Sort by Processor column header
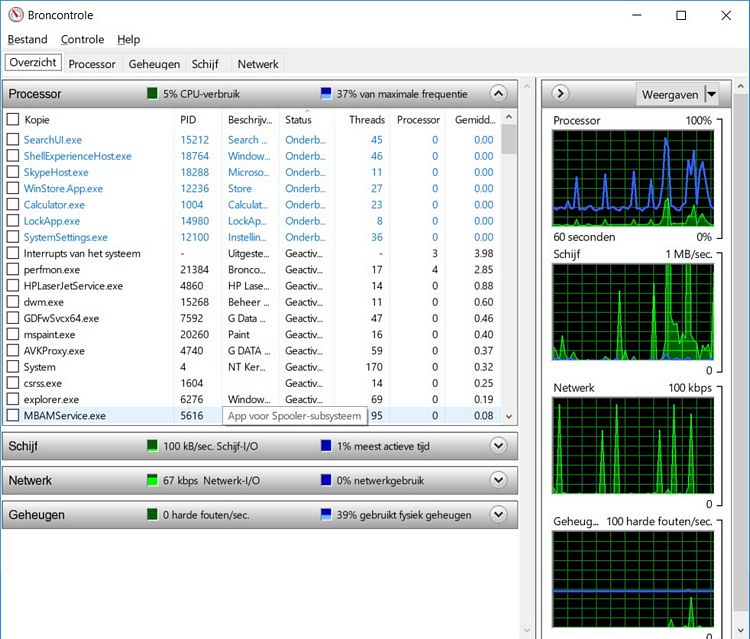The width and height of the screenshot is (750, 639). (x=418, y=120)
